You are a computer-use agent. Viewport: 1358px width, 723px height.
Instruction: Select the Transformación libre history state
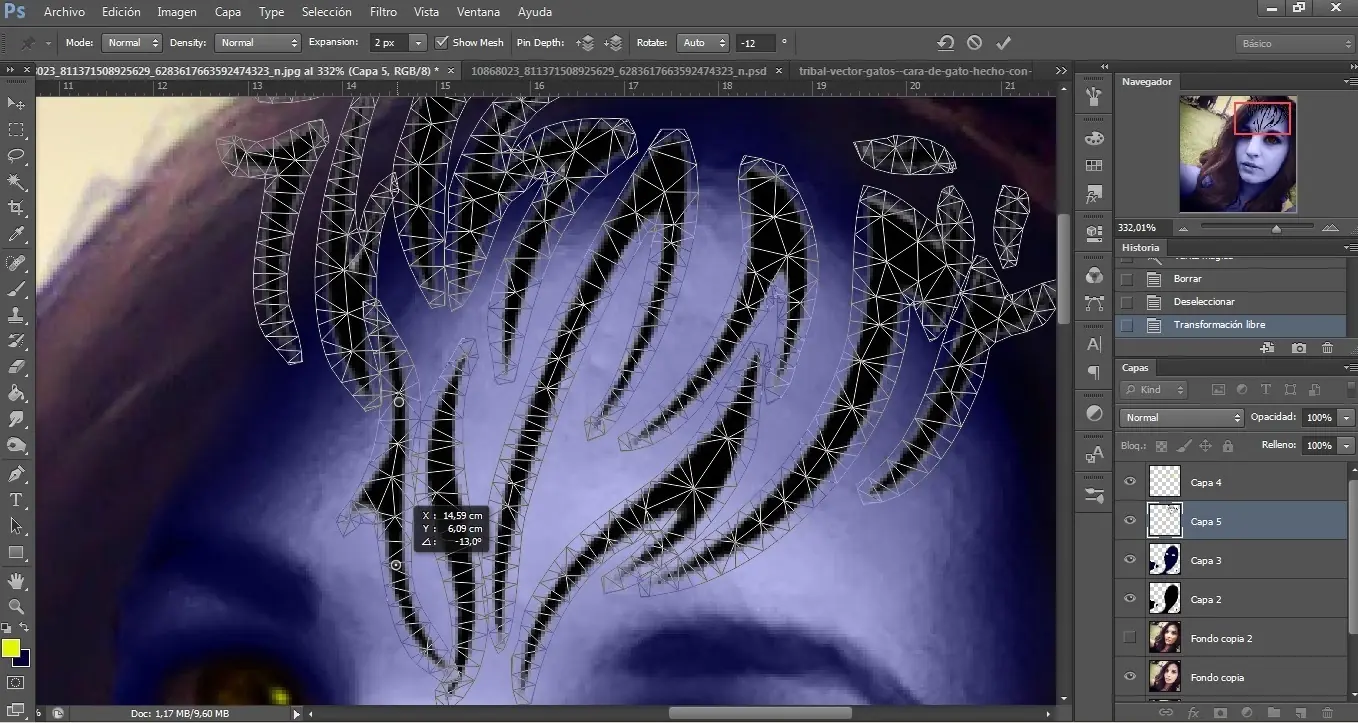pyautogui.click(x=1231, y=325)
